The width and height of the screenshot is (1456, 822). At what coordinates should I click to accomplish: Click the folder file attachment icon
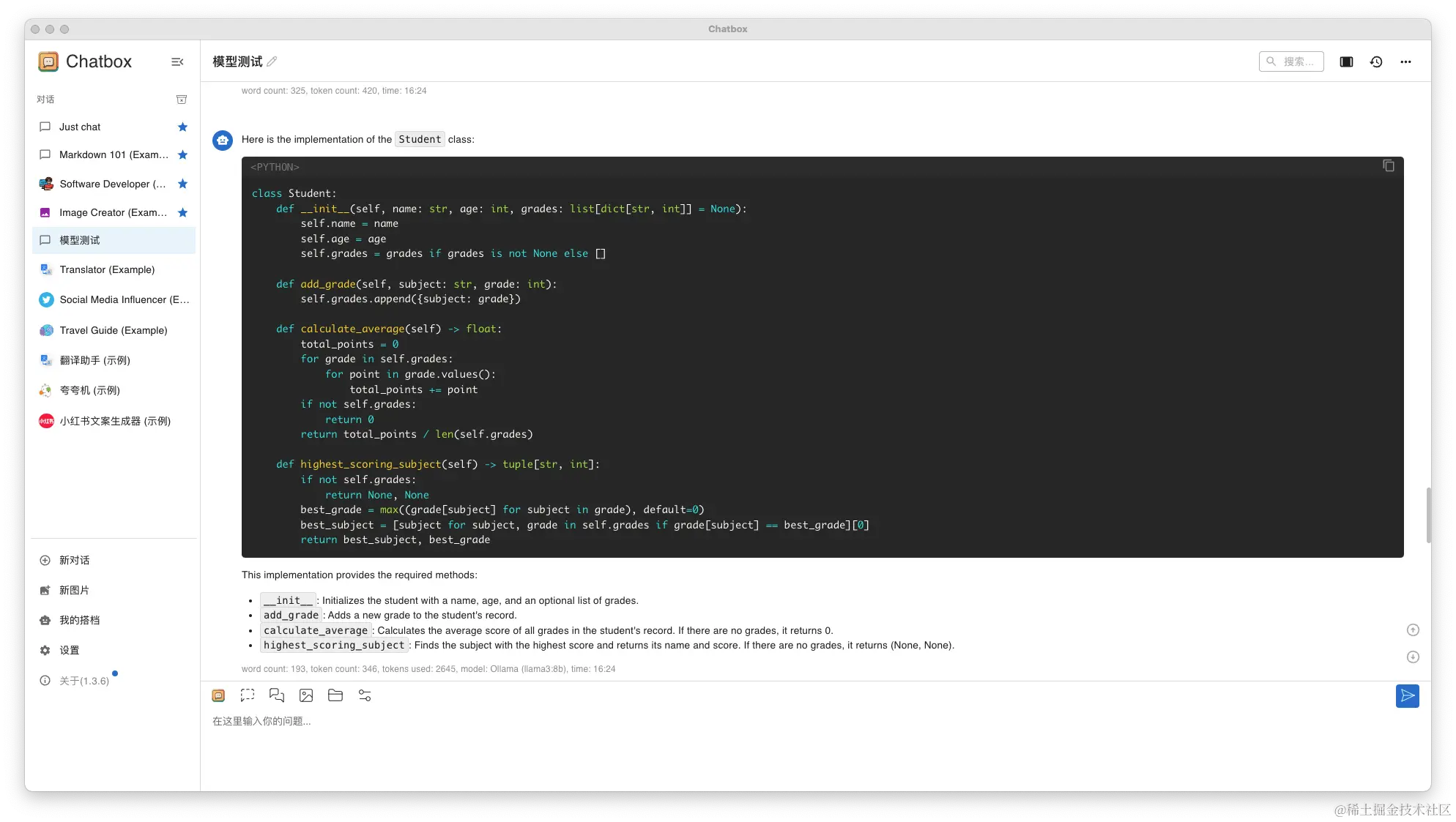tap(335, 695)
